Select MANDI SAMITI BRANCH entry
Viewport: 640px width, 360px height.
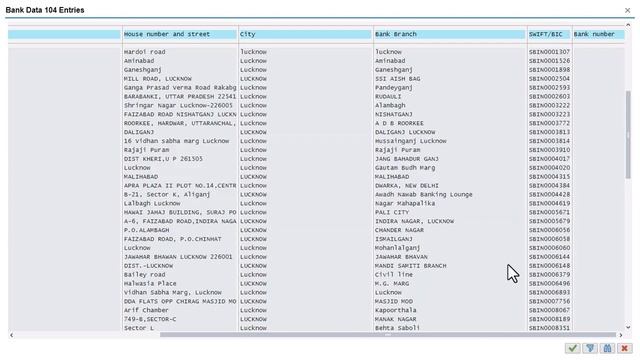point(411,266)
